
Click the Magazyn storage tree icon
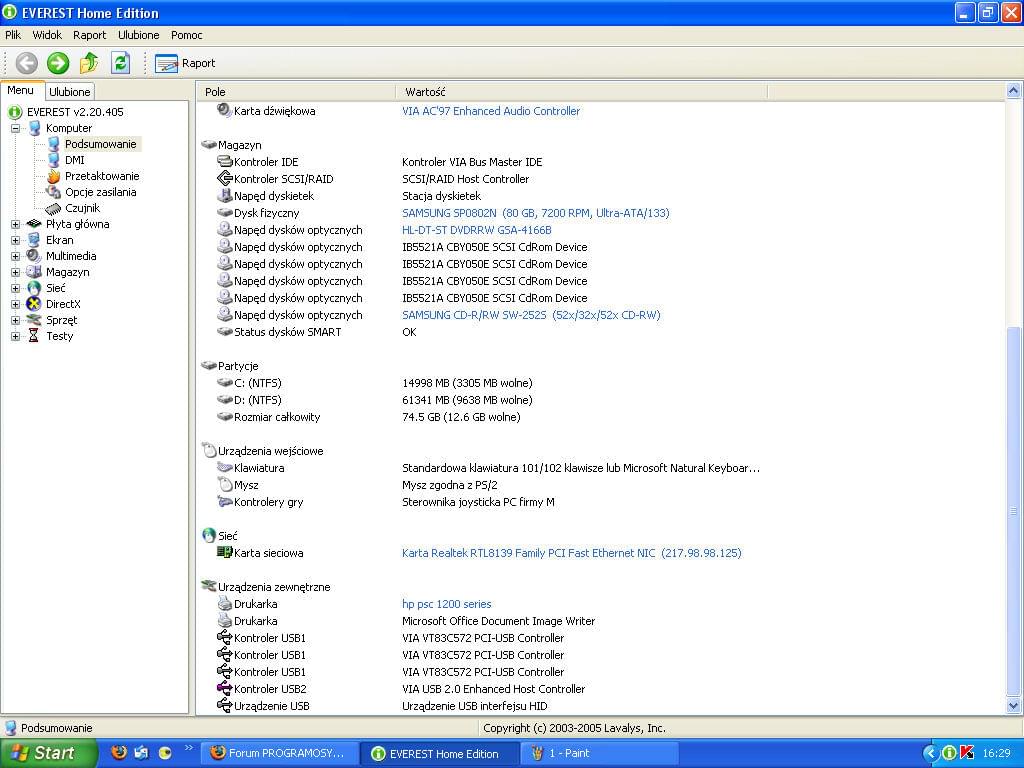[34, 272]
